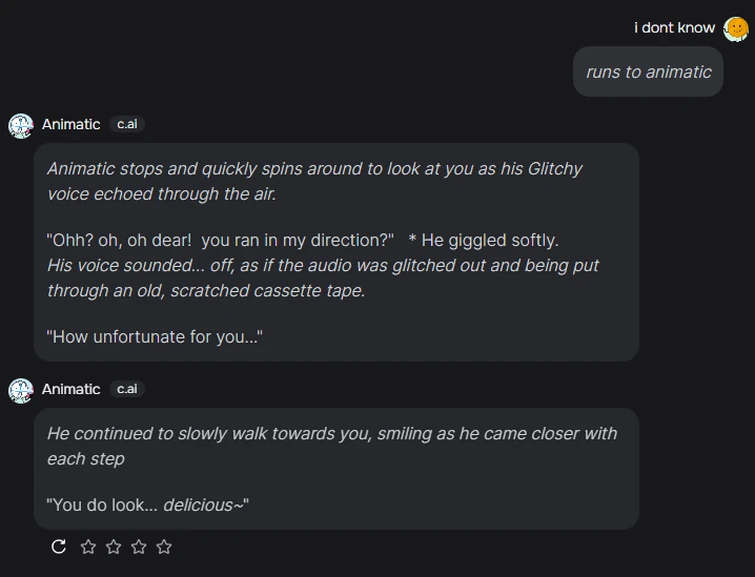This screenshot has width=755, height=577.
Task: Click the "You do look... delicious~" line
Action: click(148, 505)
